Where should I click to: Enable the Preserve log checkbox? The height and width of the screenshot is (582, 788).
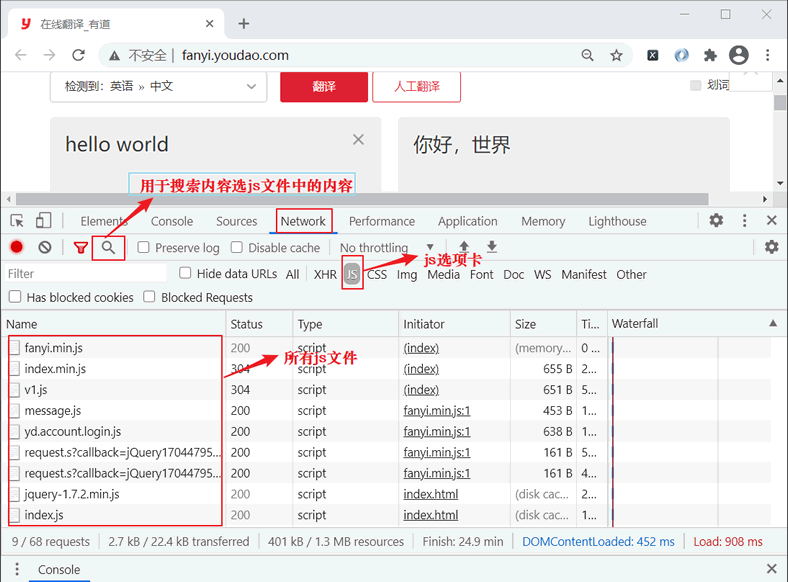[144, 247]
